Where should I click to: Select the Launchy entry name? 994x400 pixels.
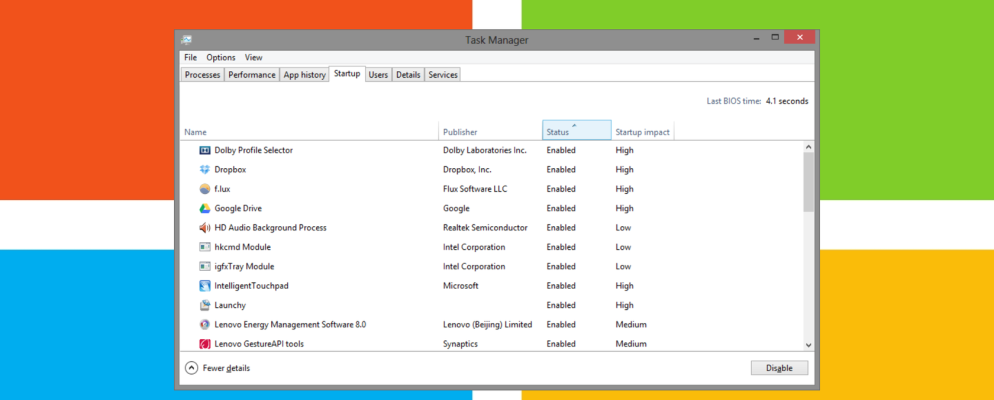230,305
